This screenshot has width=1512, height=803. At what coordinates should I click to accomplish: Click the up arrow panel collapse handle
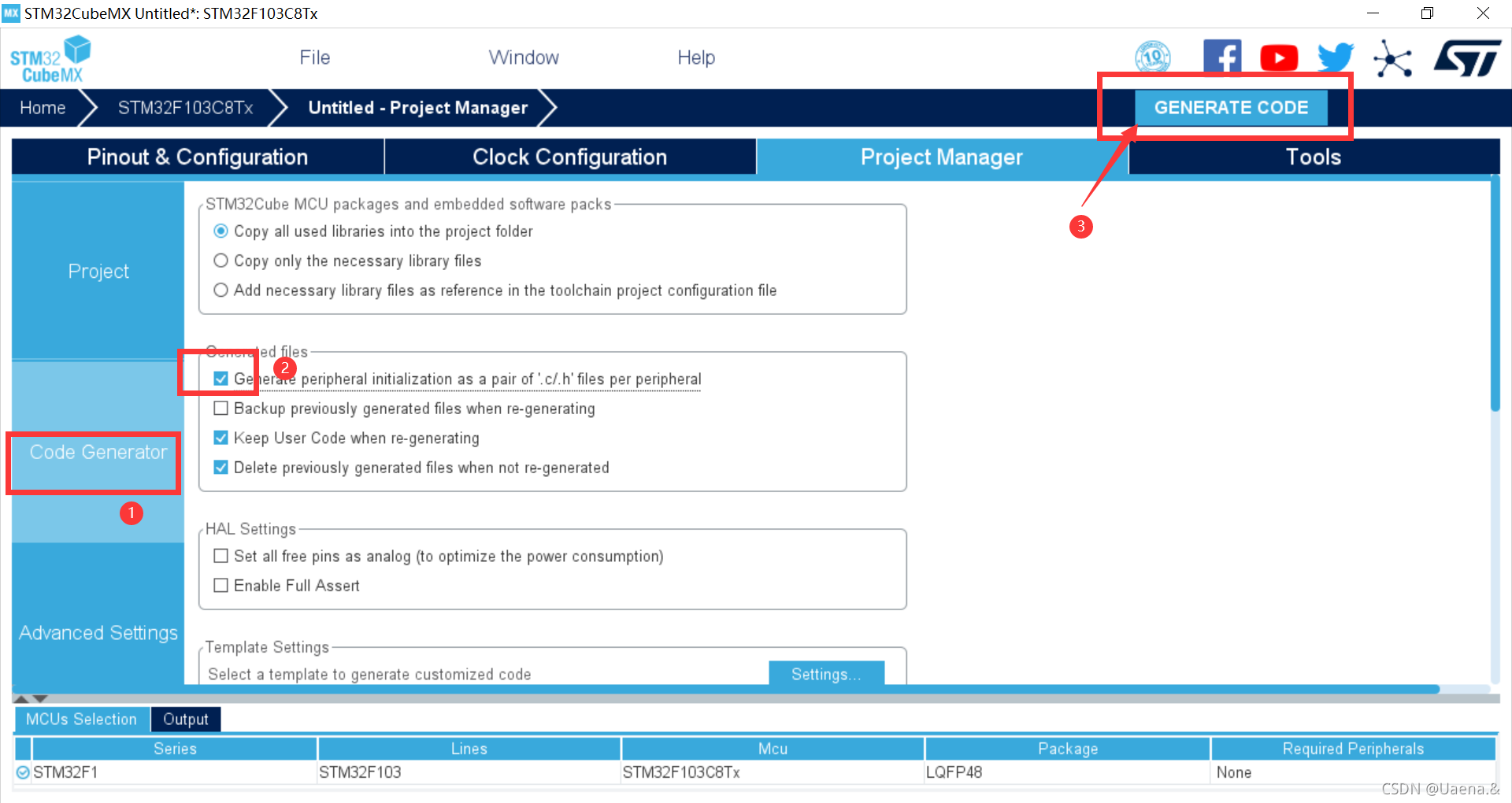[x=22, y=698]
